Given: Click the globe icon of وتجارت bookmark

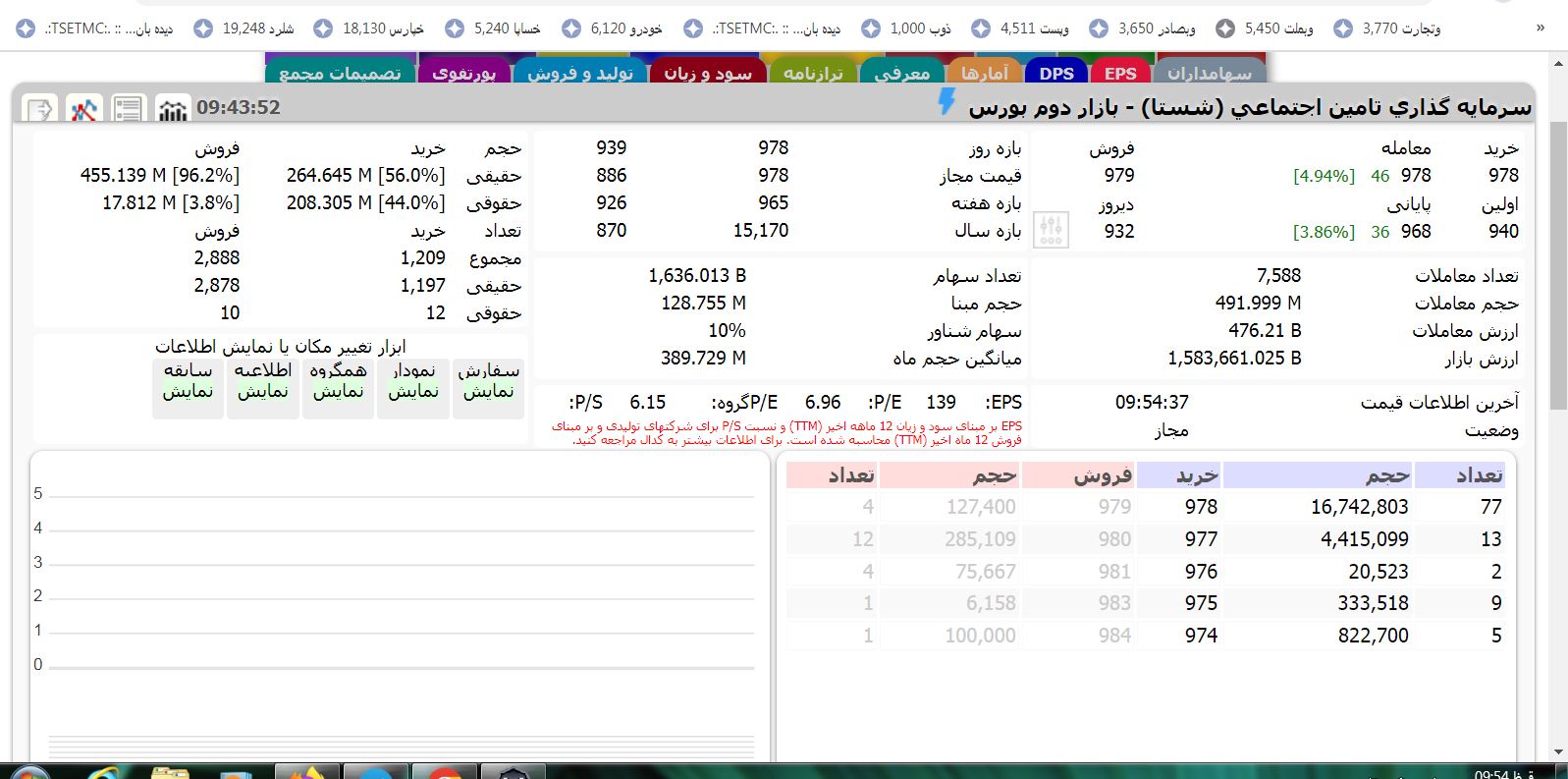Looking at the screenshot, I should 1343,28.
